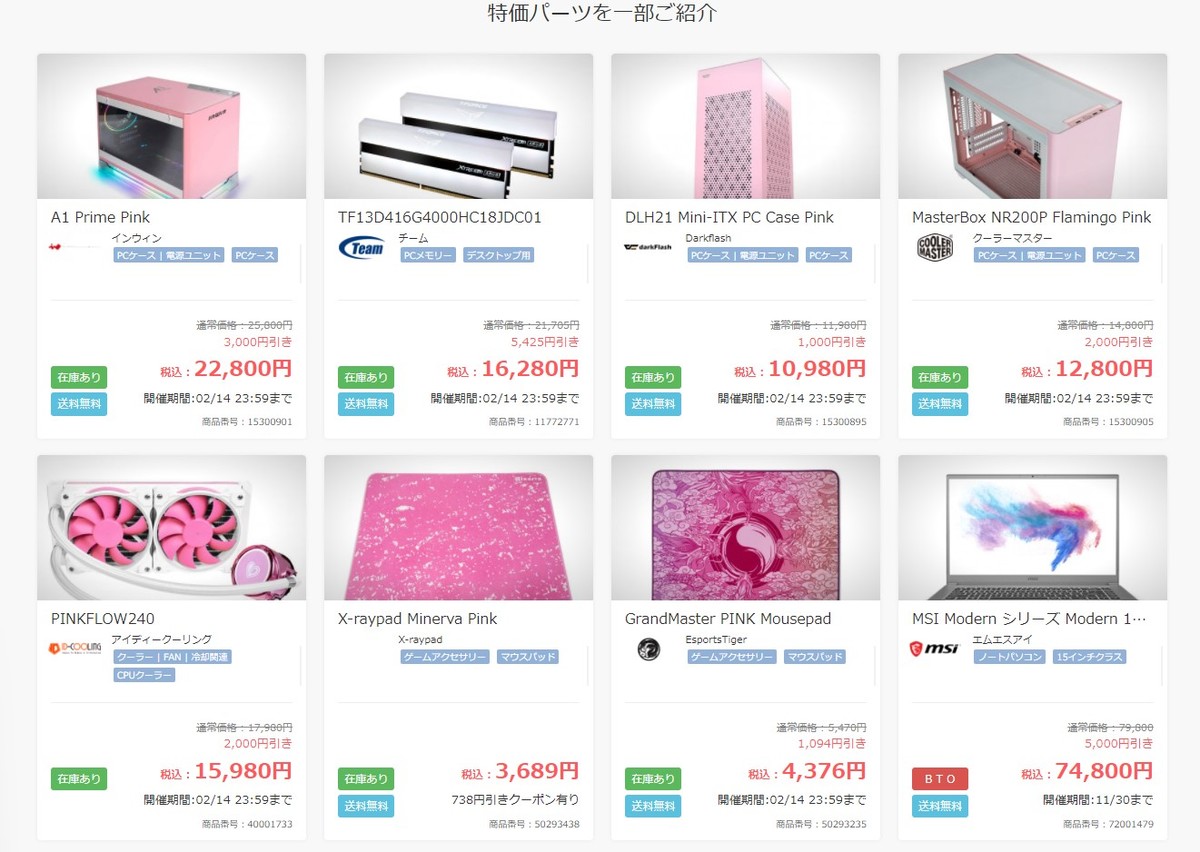Screen dimensions: 1200x852
Task: Open the PINKFLOW240 cooler product image
Action: point(172,528)
